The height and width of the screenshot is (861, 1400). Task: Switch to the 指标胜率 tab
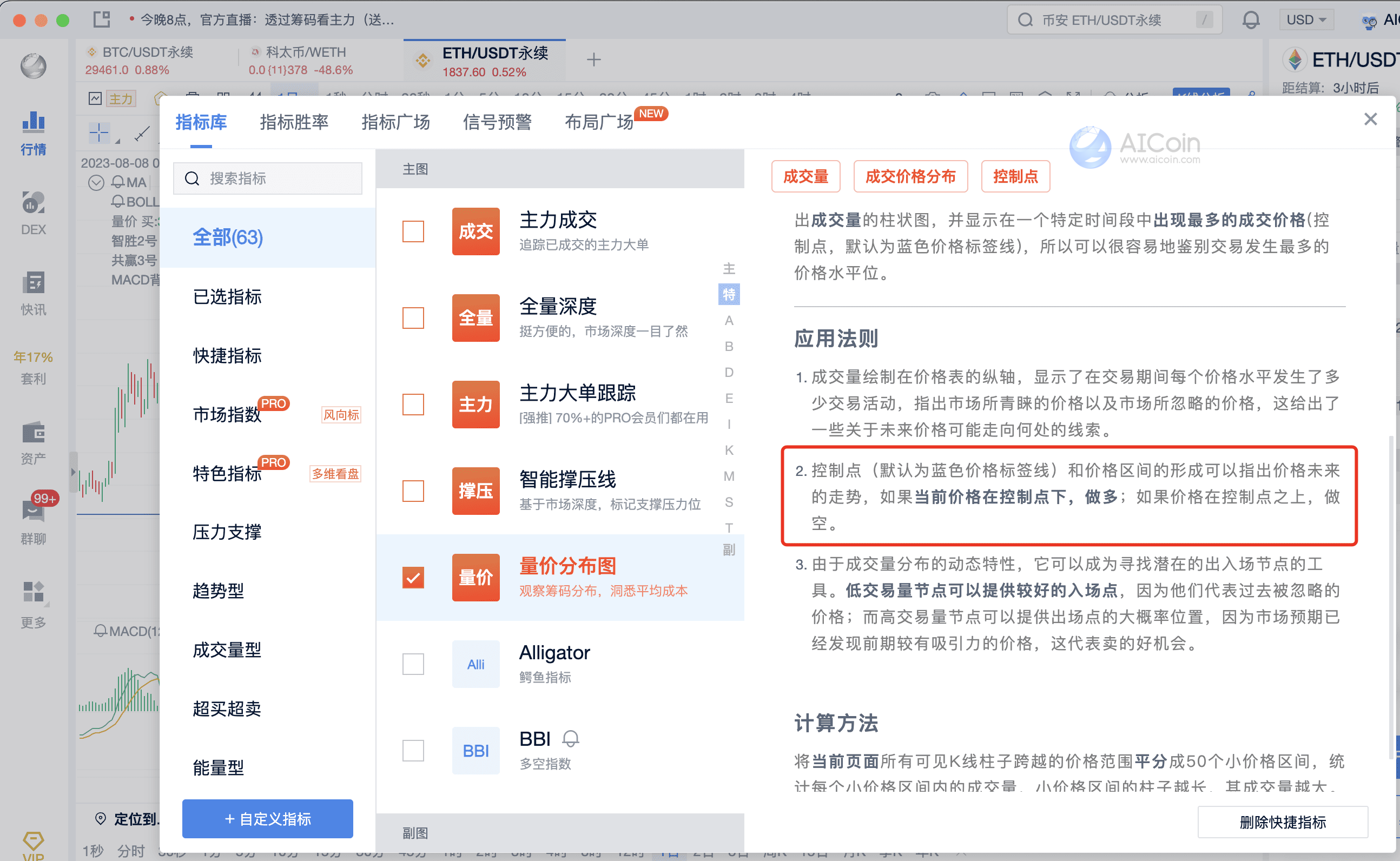pos(294,122)
